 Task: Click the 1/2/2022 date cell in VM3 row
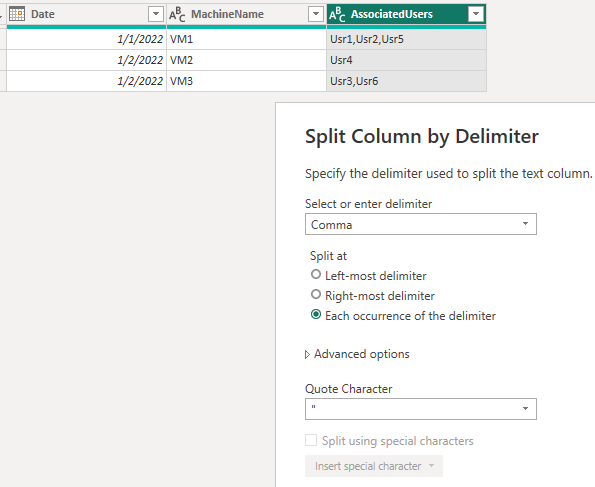tap(87, 81)
